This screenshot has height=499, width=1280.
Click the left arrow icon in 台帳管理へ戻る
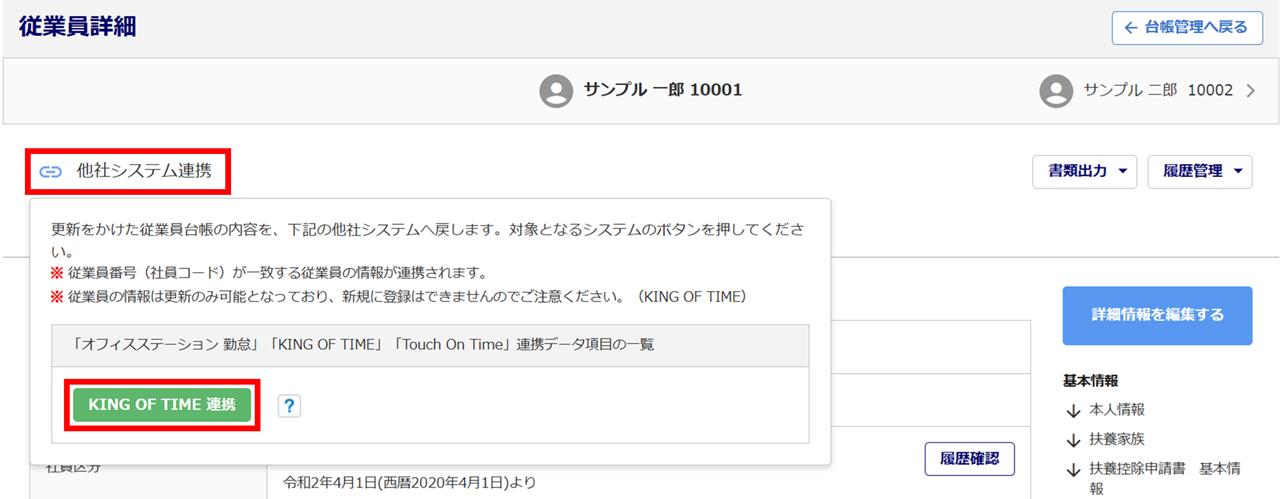tap(1131, 27)
